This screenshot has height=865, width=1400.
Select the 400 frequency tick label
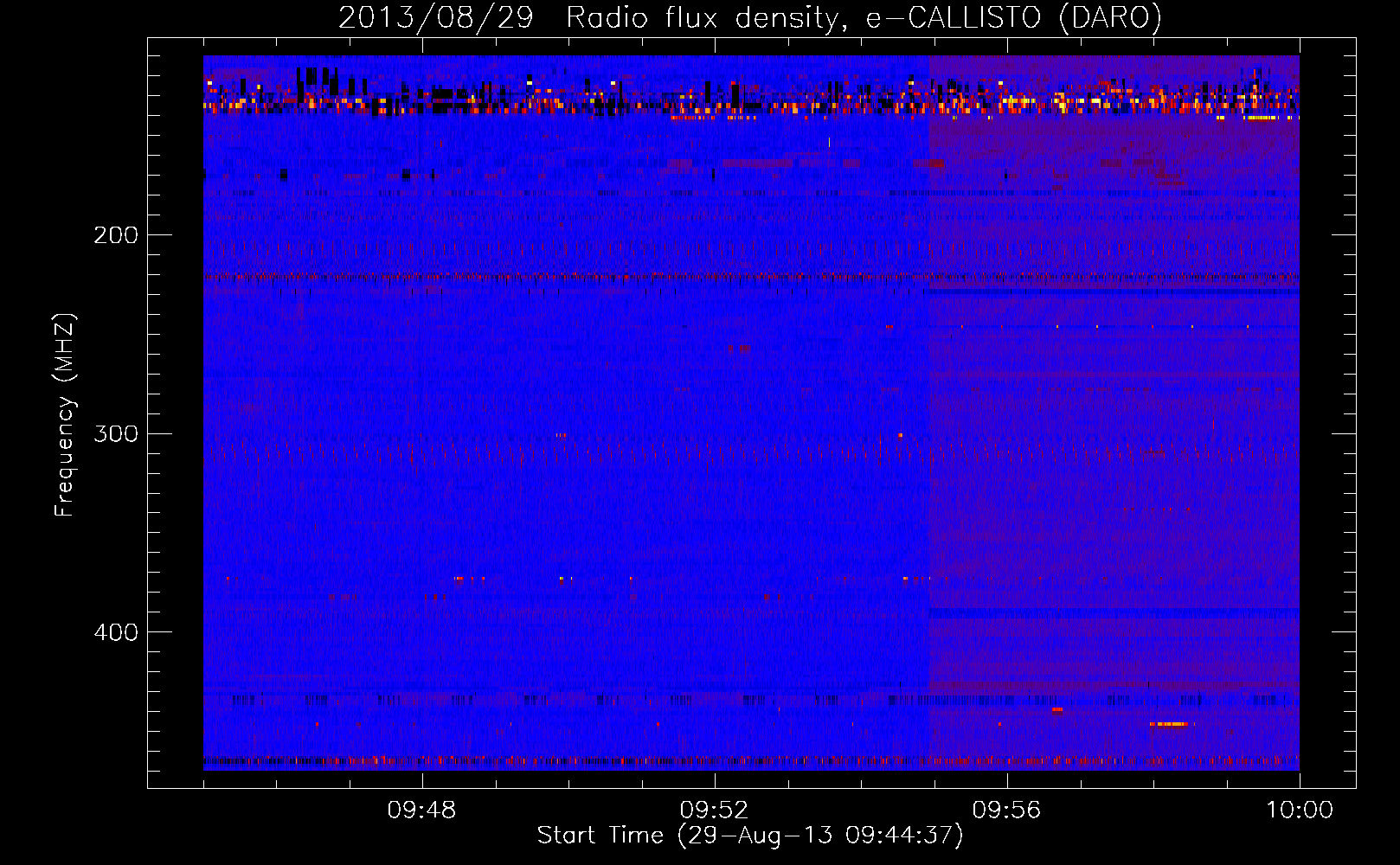pos(116,632)
